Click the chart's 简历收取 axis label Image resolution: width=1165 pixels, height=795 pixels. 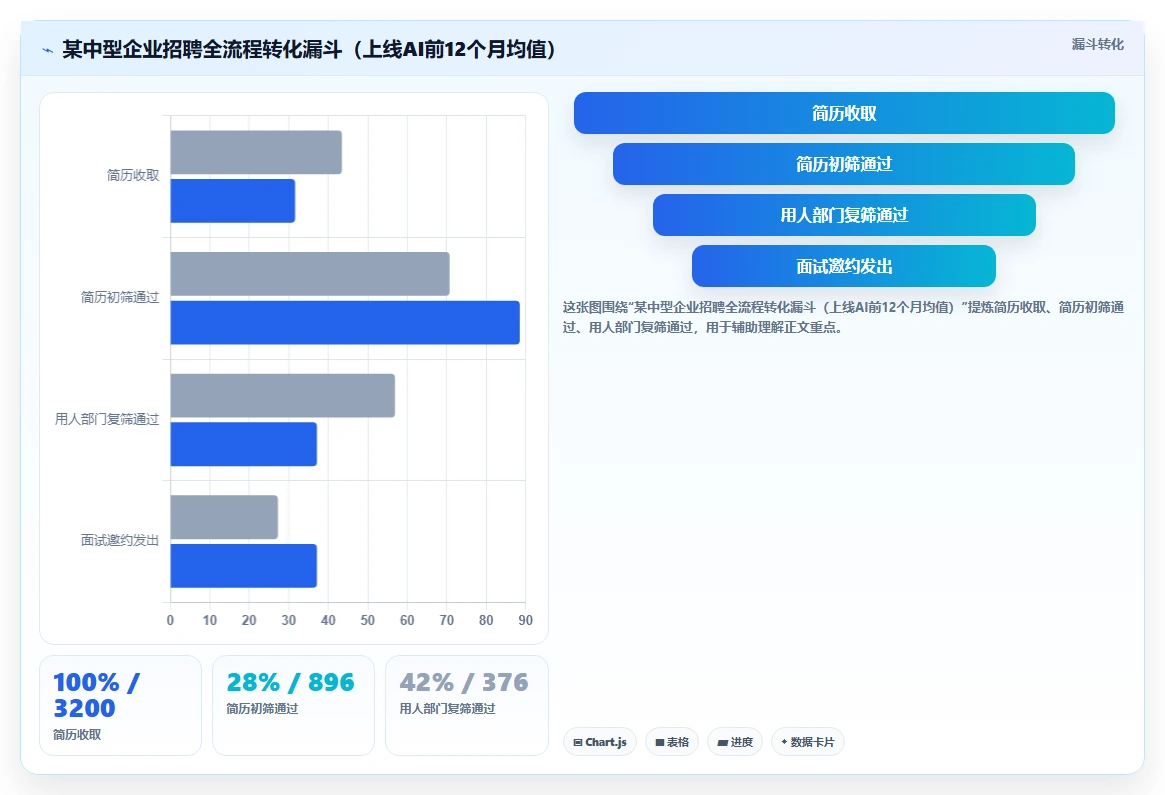click(x=133, y=175)
